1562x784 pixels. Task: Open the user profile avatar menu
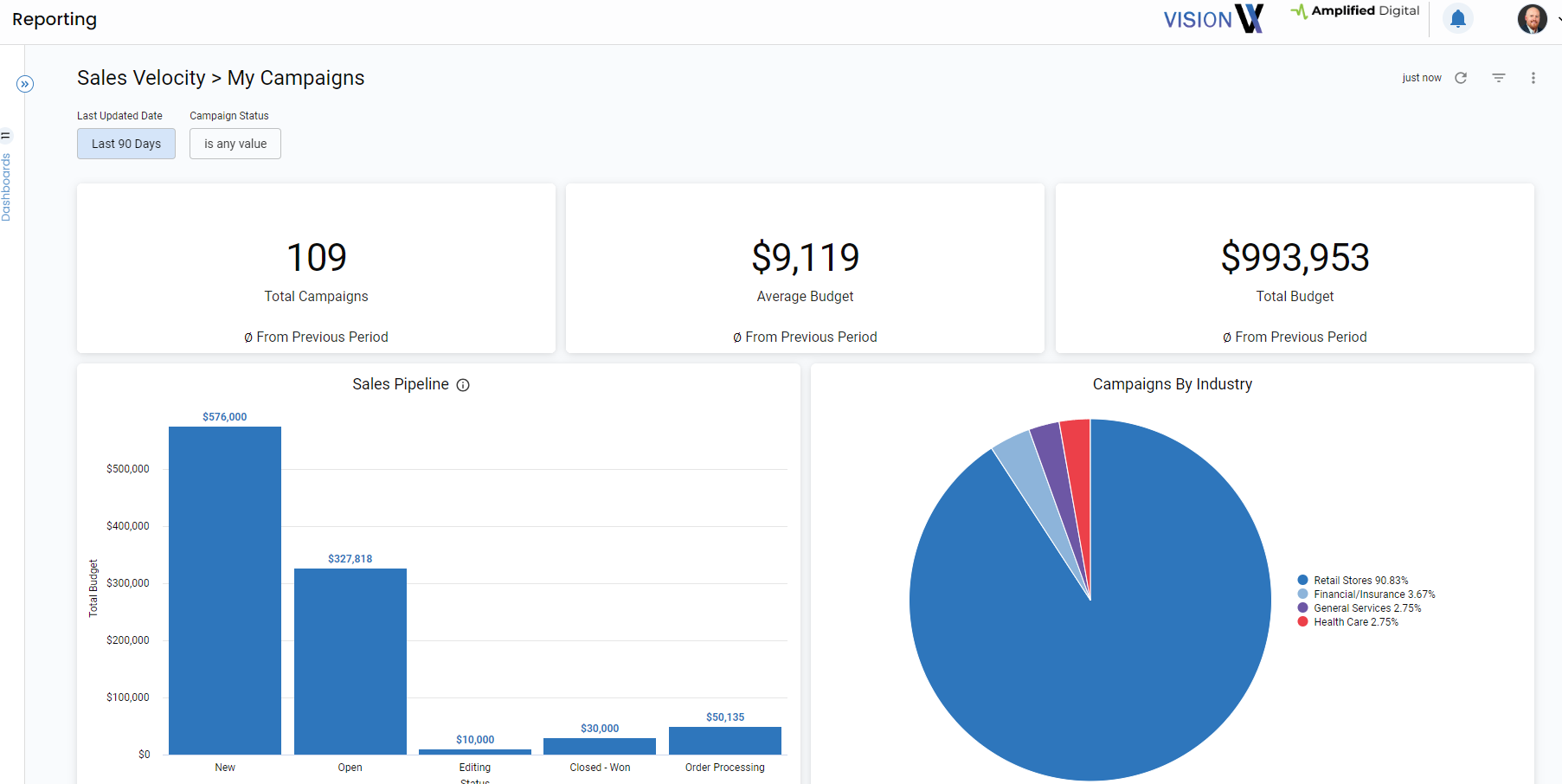[1532, 18]
